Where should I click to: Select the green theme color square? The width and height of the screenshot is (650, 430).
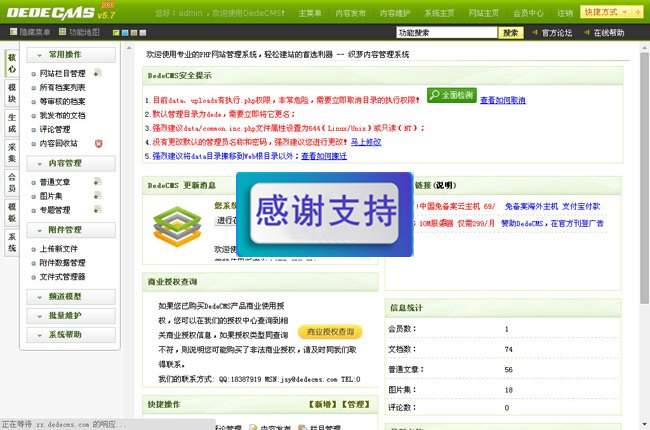[116, 33]
